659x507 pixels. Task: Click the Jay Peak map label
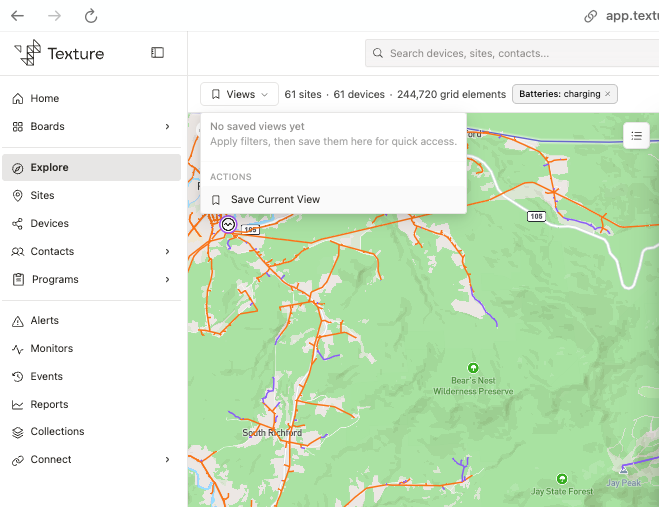coord(624,483)
